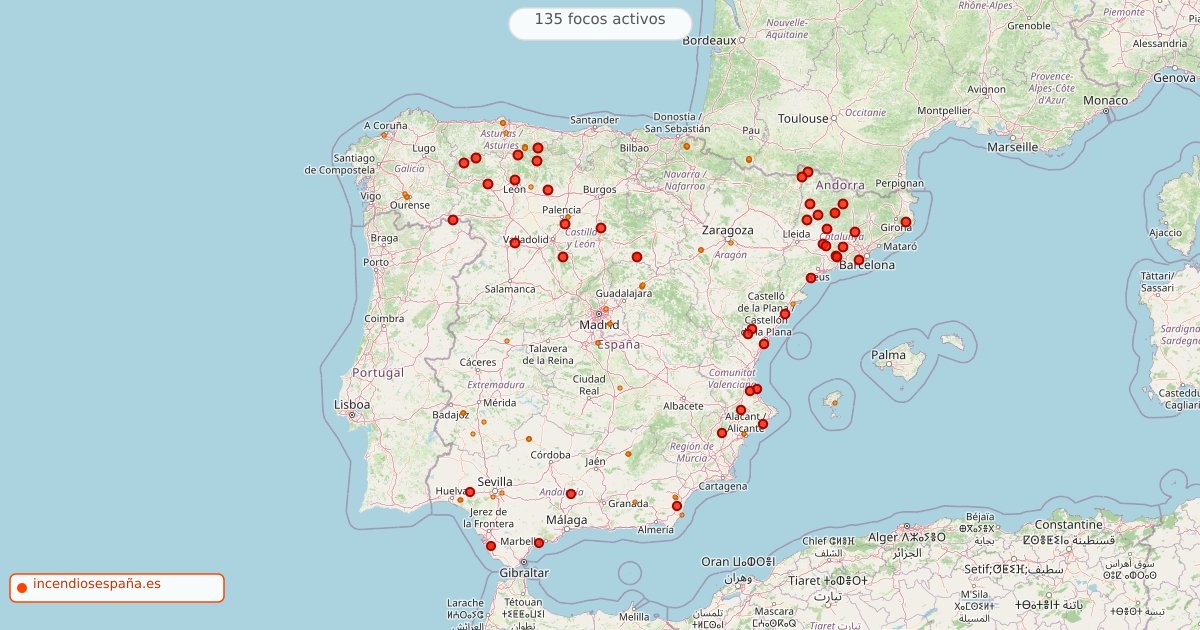
Task: Click the red fire marker just above León
Action: click(515, 180)
